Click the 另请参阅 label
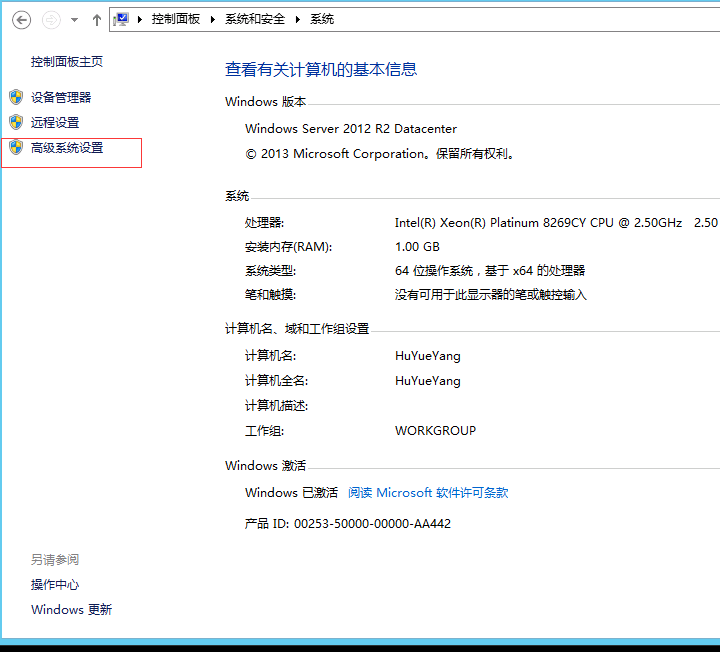 click(55, 560)
